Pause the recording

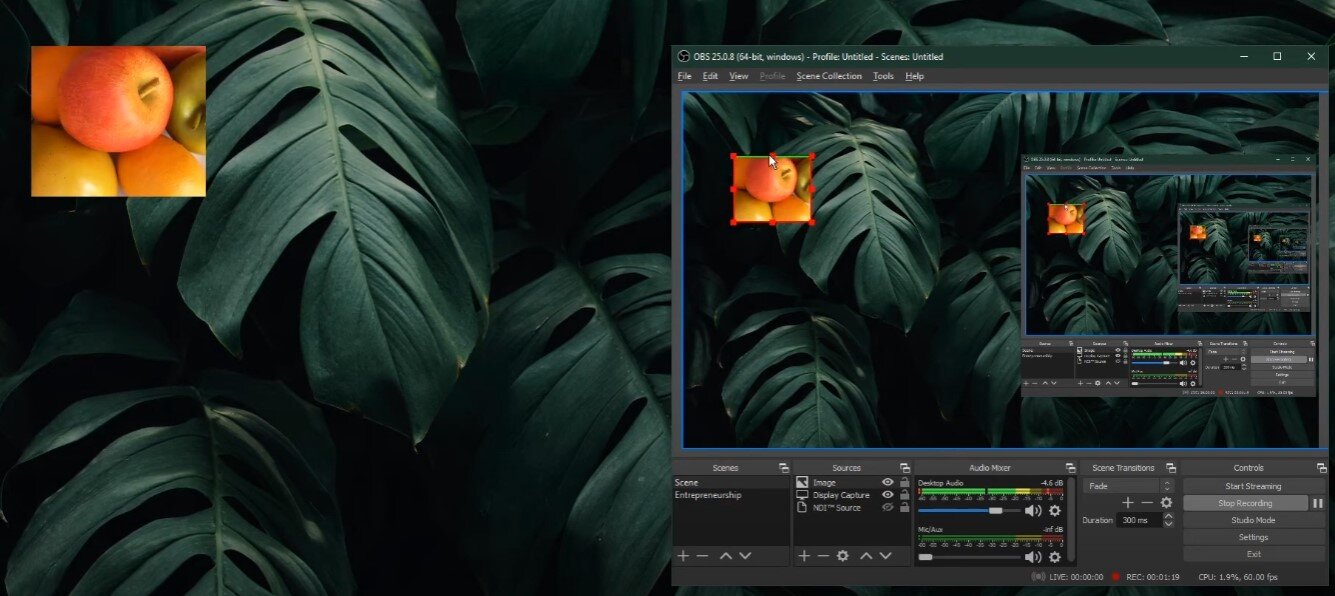point(1317,504)
